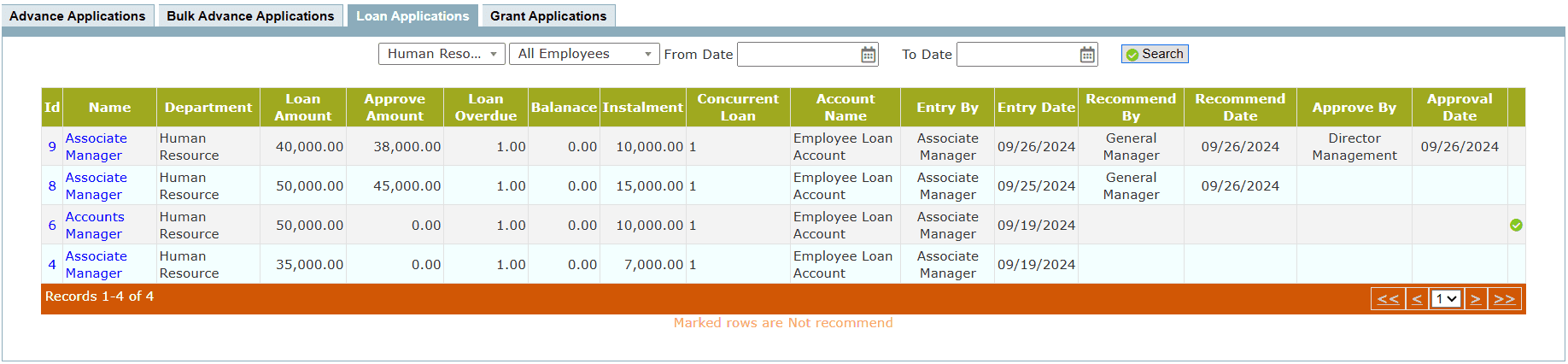The width and height of the screenshot is (1568, 364).
Task: Open the From Date calendar picker
Action: tap(868, 55)
